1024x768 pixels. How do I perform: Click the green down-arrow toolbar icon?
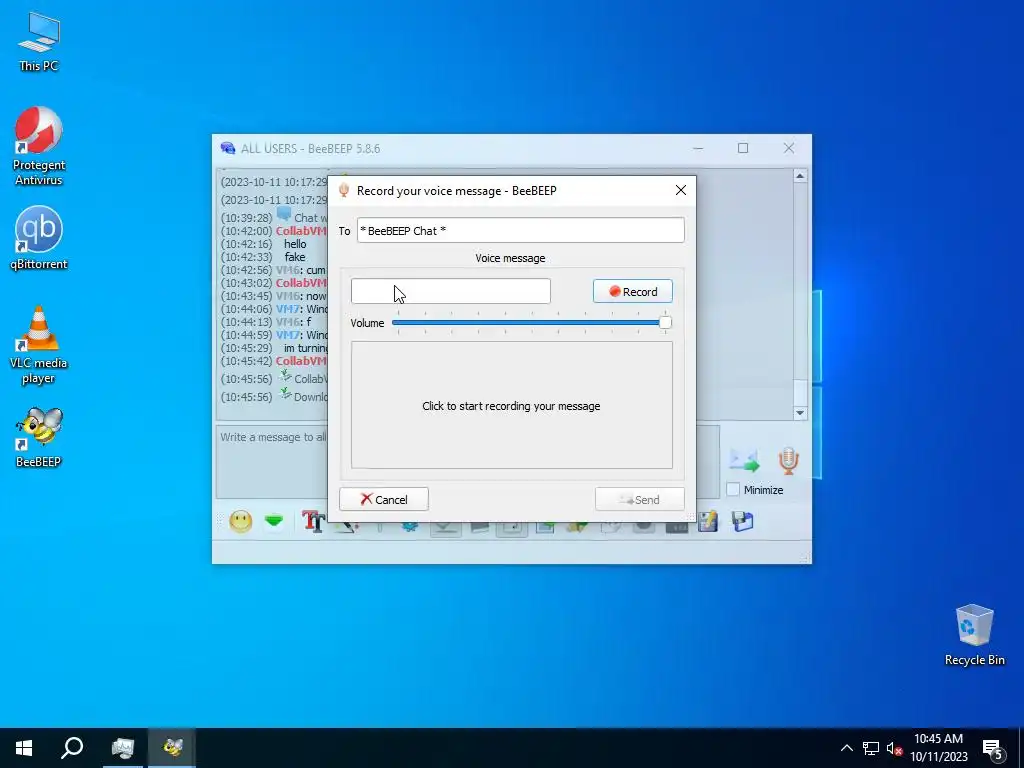(x=274, y=521)
